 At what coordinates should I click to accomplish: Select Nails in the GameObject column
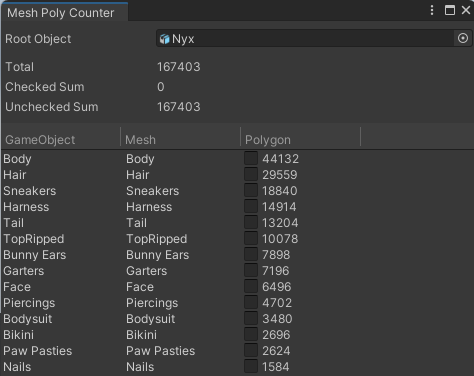[17, 367]
